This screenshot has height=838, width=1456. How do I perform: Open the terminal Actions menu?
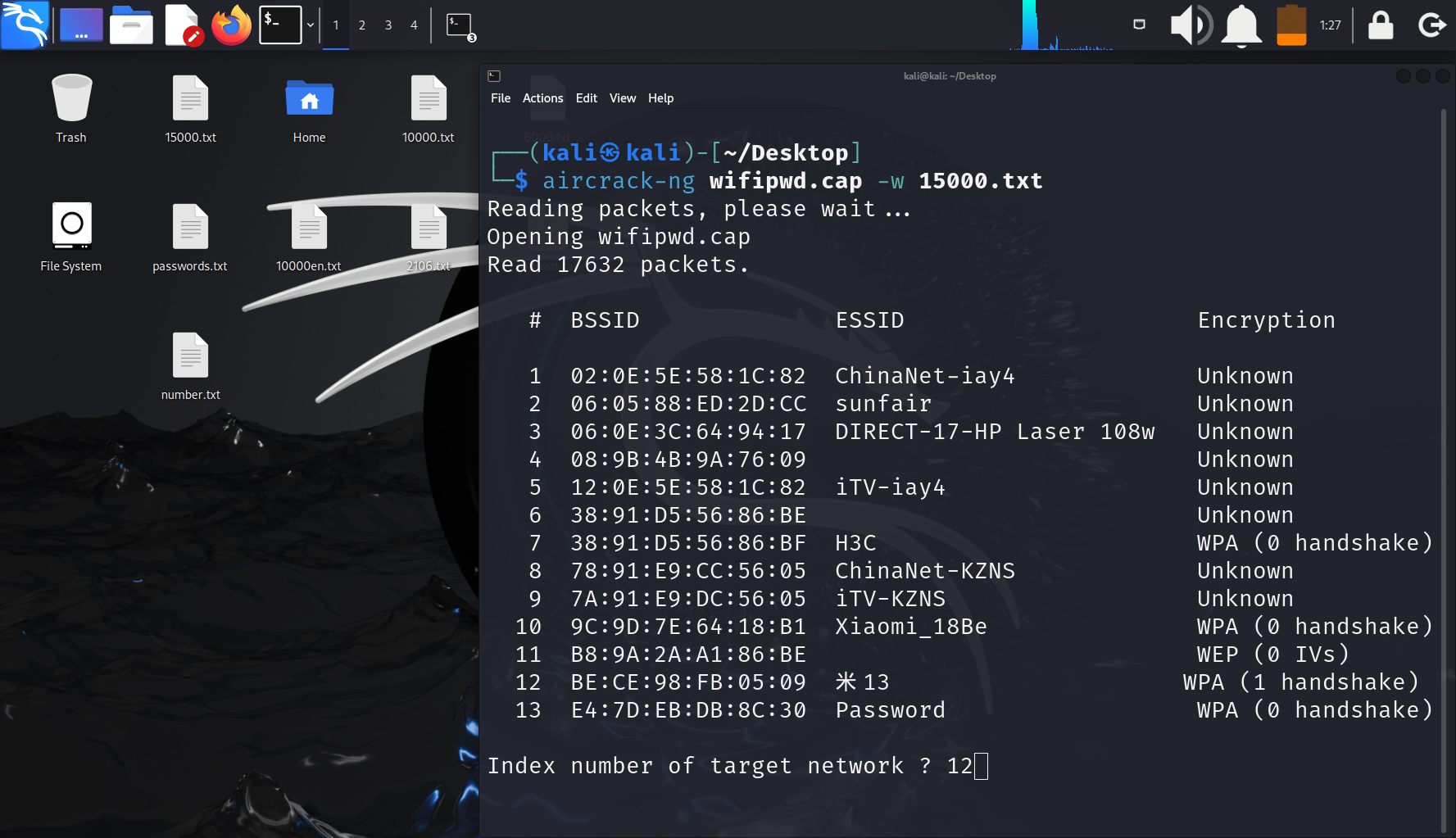(x=543, y=98)
